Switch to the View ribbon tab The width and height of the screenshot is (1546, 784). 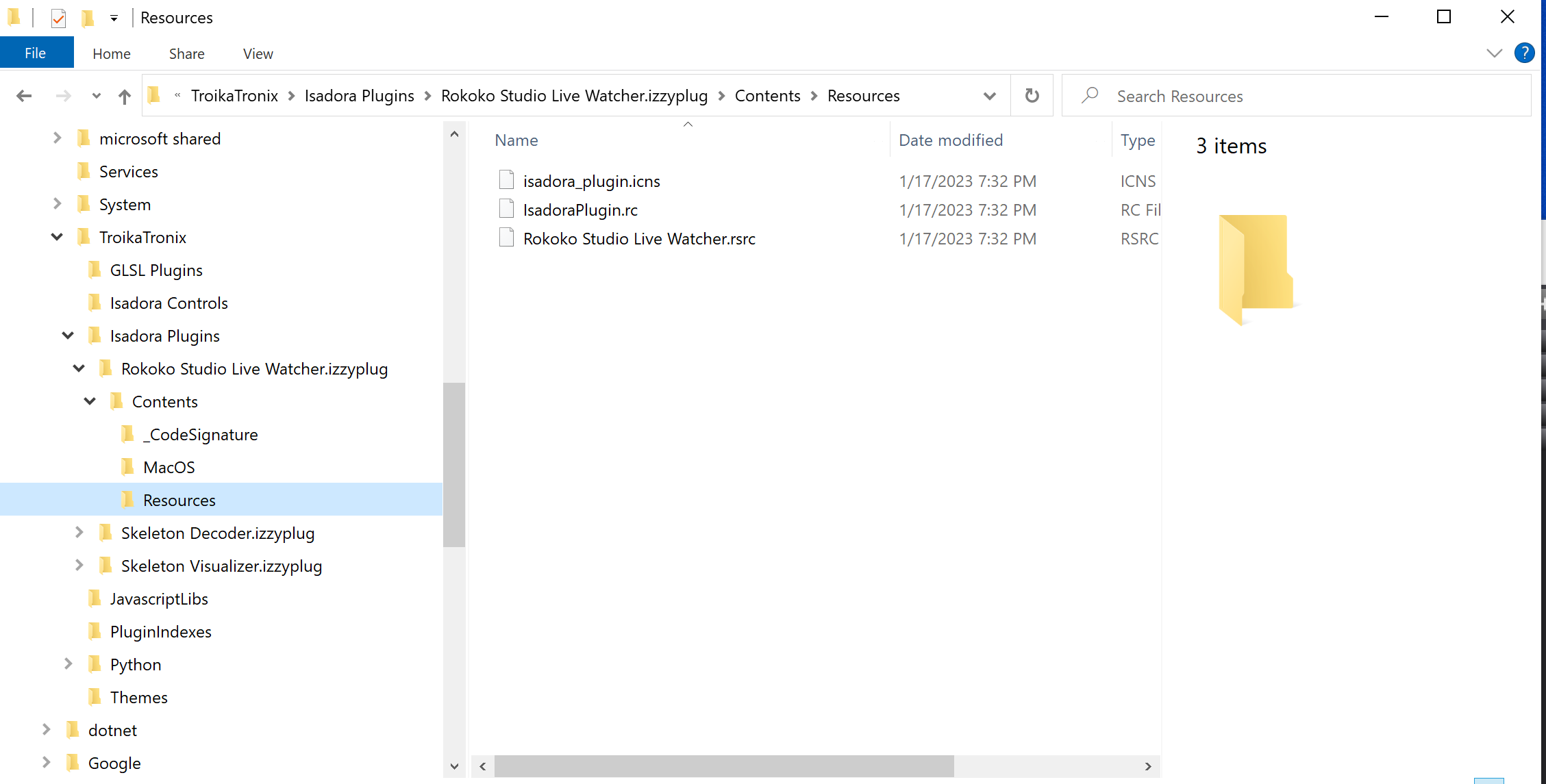coord(258,53)
